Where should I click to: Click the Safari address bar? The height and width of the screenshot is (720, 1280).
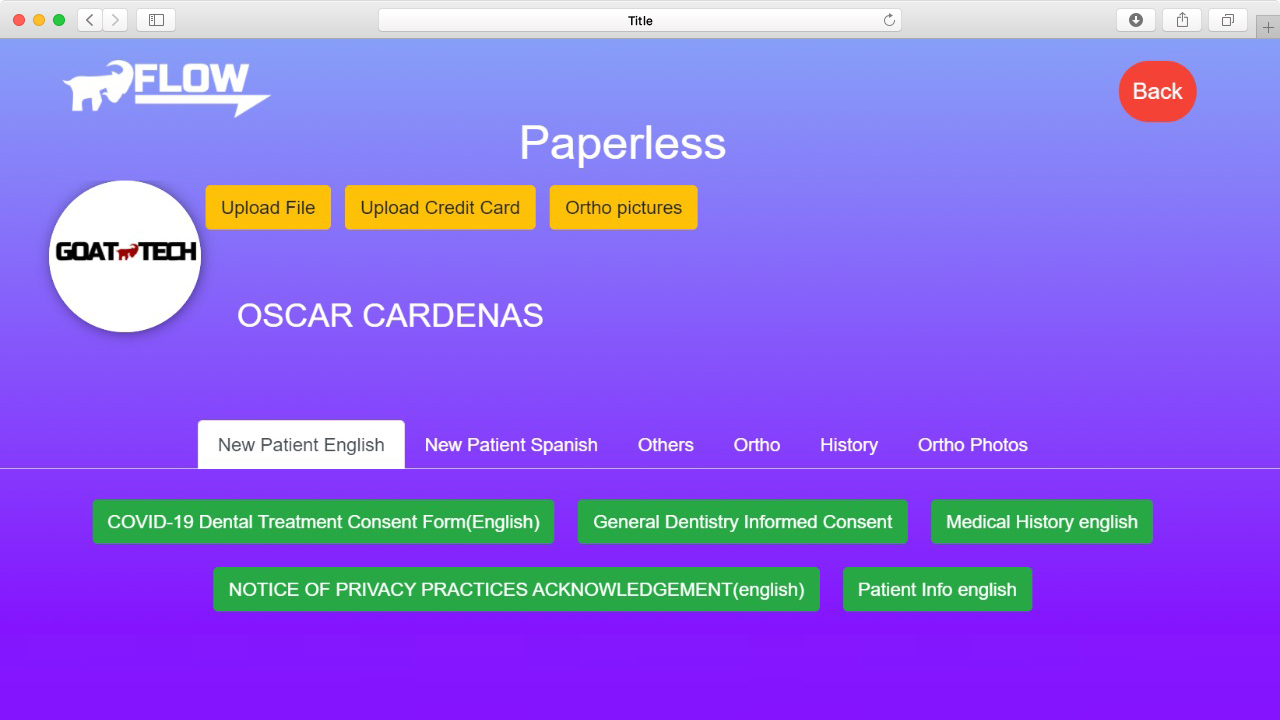tap(640, 20)
